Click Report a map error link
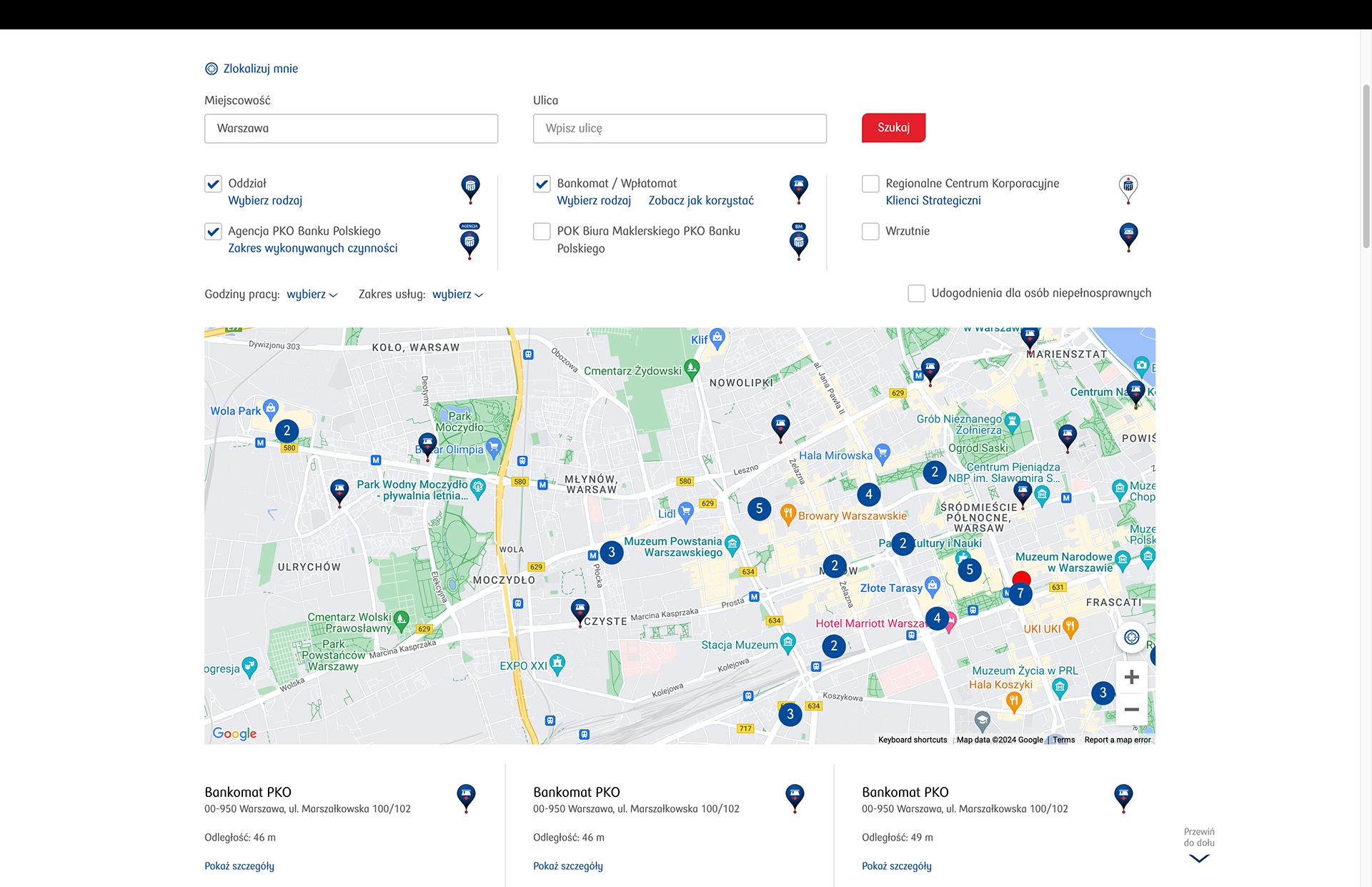1372x887 pixels. pos(1118,740)
